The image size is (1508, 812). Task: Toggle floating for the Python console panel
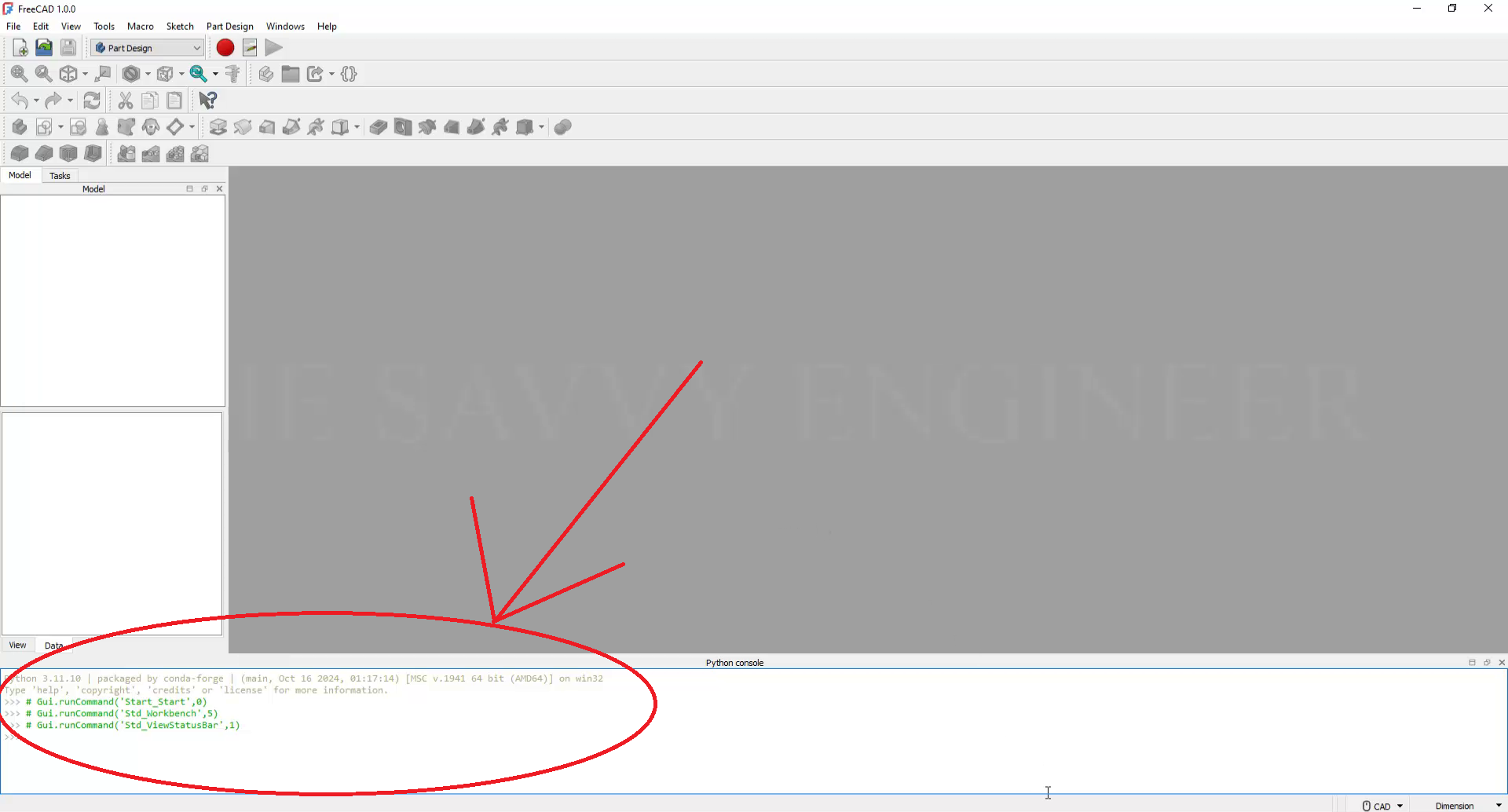[x=1487, y=663]
